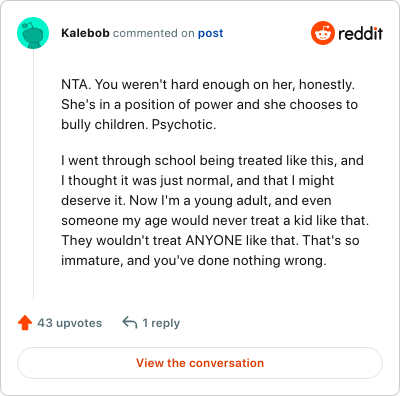Click the word "NTA." in the comment

pyautogui.click(x=76, y=84)
